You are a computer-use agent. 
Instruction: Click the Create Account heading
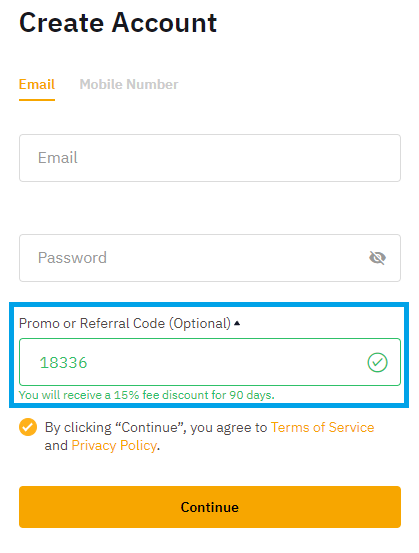(x=118, y=23)
